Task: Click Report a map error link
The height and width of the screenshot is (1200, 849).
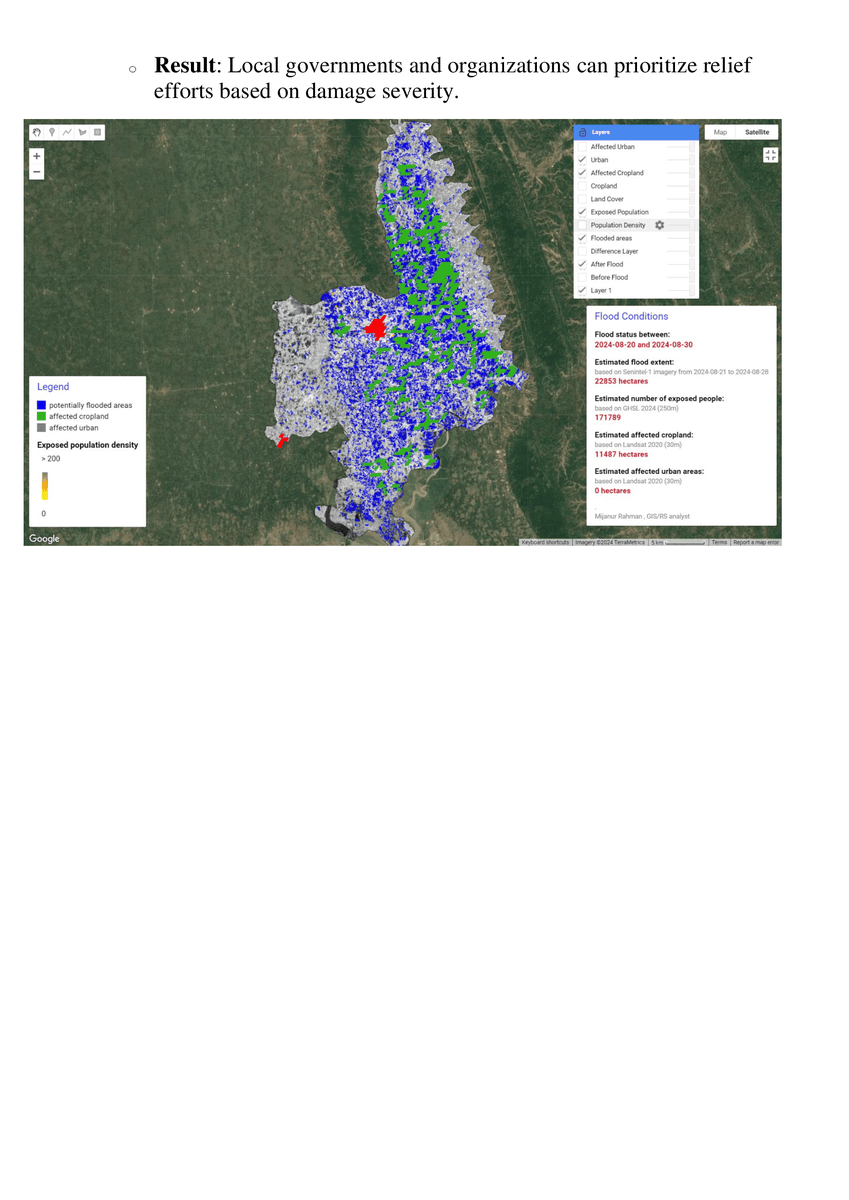Action: (756, 542)
